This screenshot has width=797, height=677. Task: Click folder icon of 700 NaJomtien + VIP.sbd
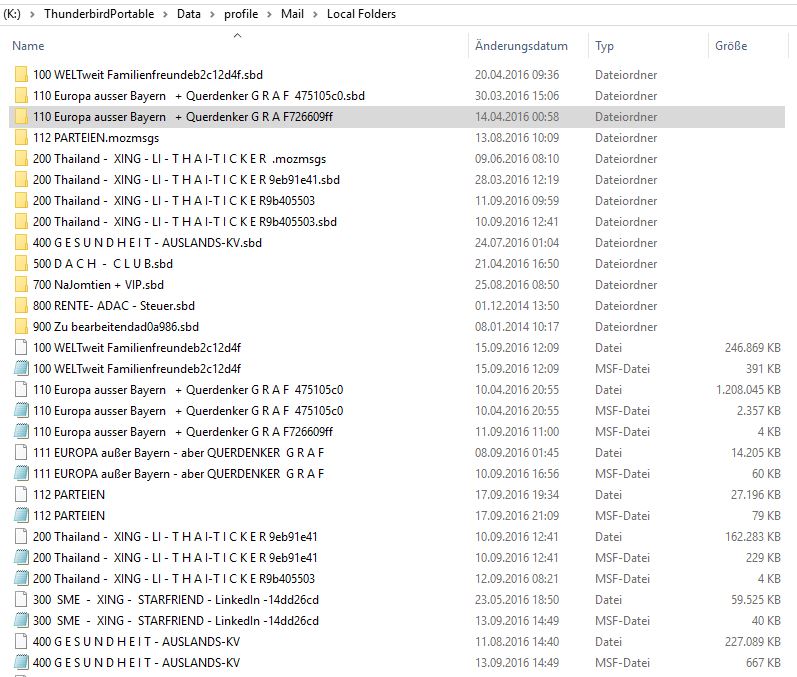[21, 285]
